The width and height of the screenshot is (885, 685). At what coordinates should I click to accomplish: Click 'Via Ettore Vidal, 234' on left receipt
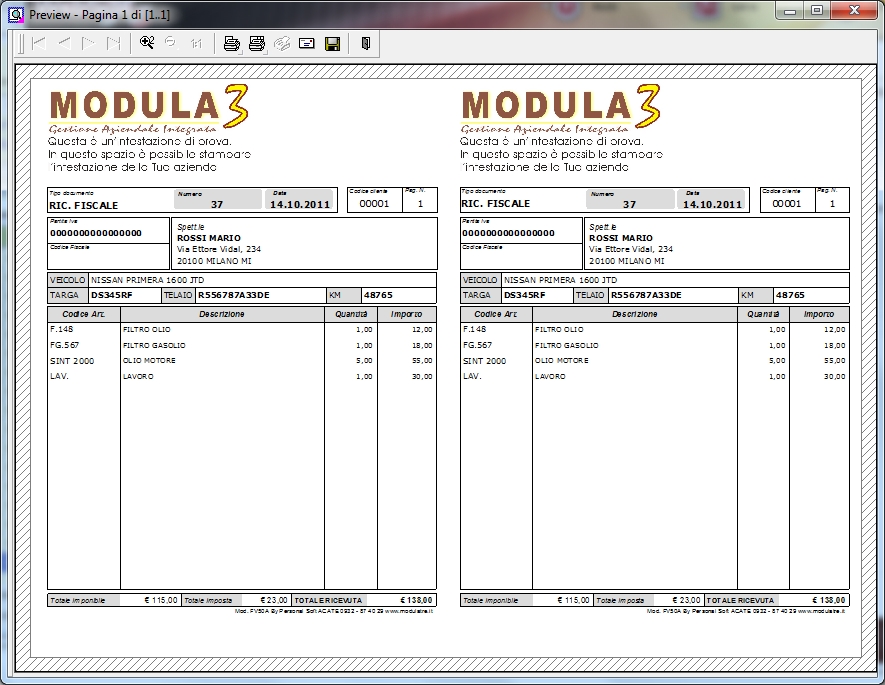pos(219,249)
